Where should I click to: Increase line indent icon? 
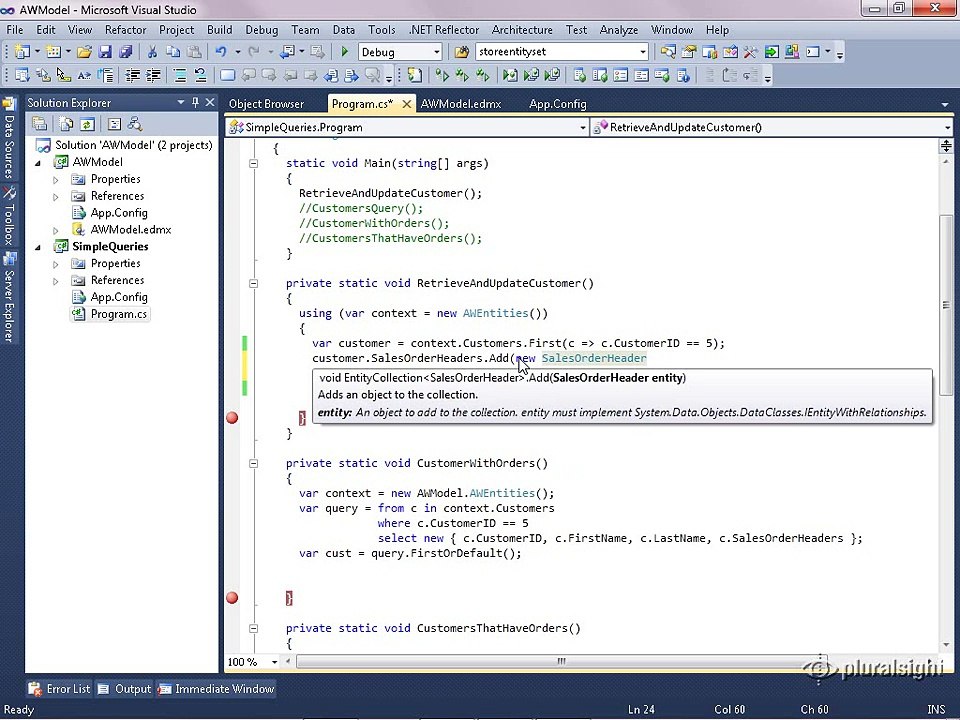point(153,75)
